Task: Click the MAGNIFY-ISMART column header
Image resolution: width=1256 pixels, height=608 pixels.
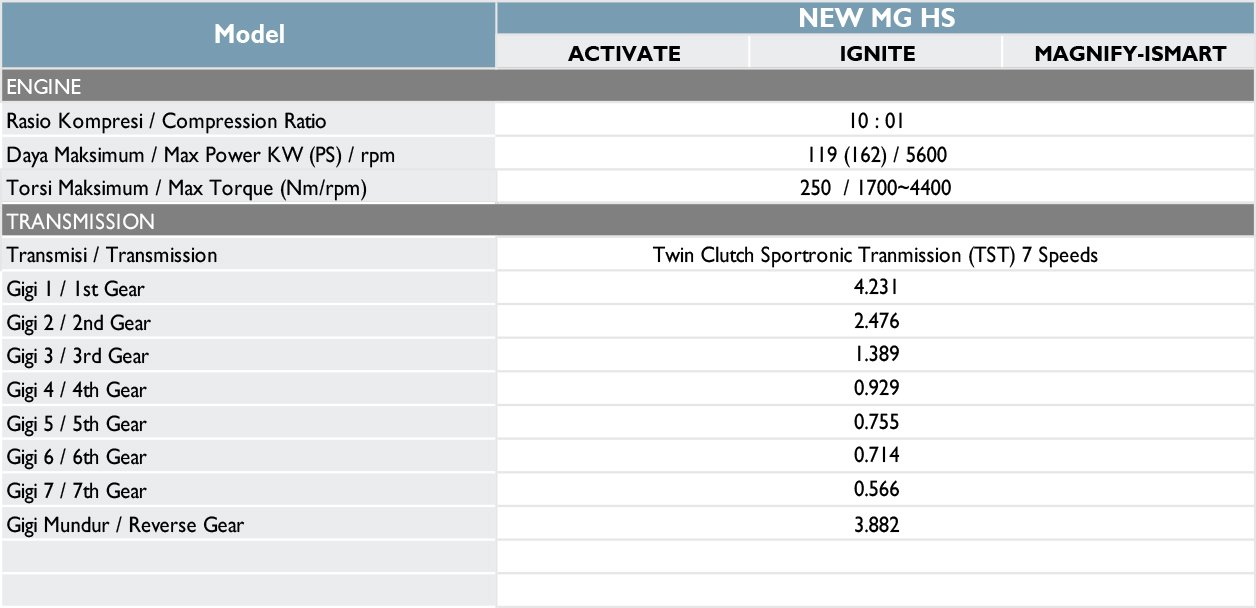Action: tap(1130, 54)
